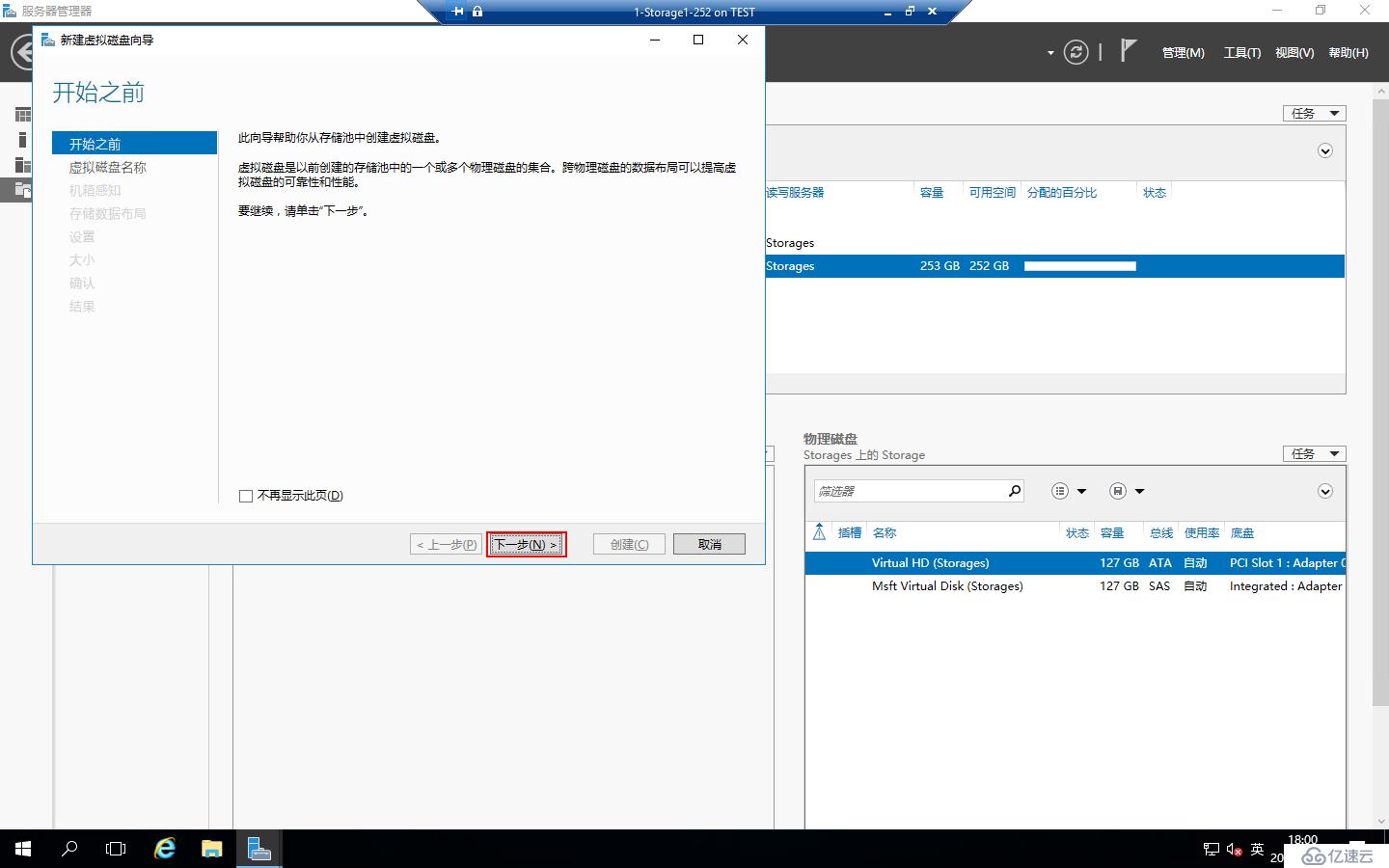The image size is (1389, 868).
Task: Sort physical disks by 总线 column
Action: point(1161,532)
